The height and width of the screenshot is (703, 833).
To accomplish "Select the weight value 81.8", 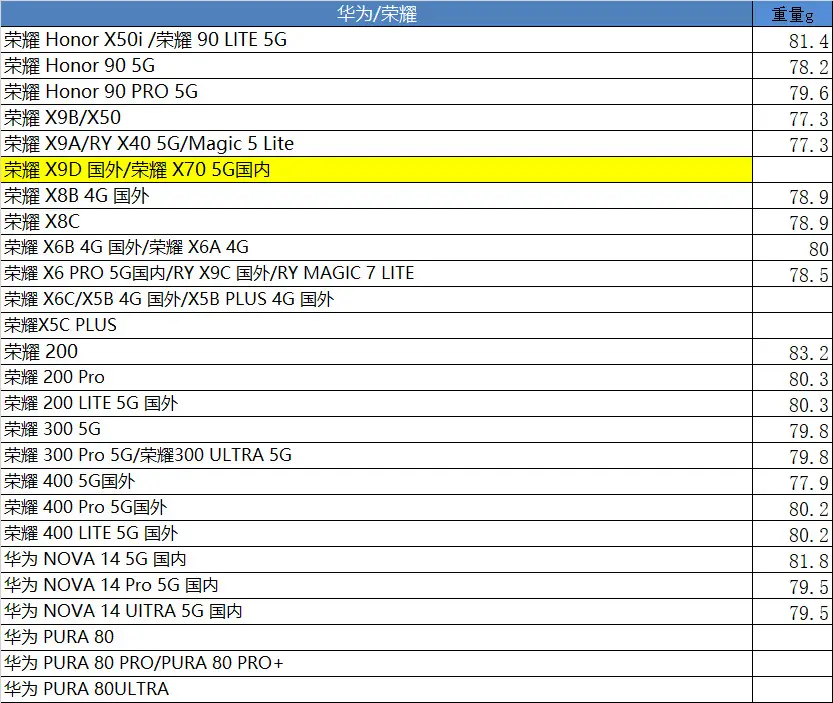I will tap(808, 561).
